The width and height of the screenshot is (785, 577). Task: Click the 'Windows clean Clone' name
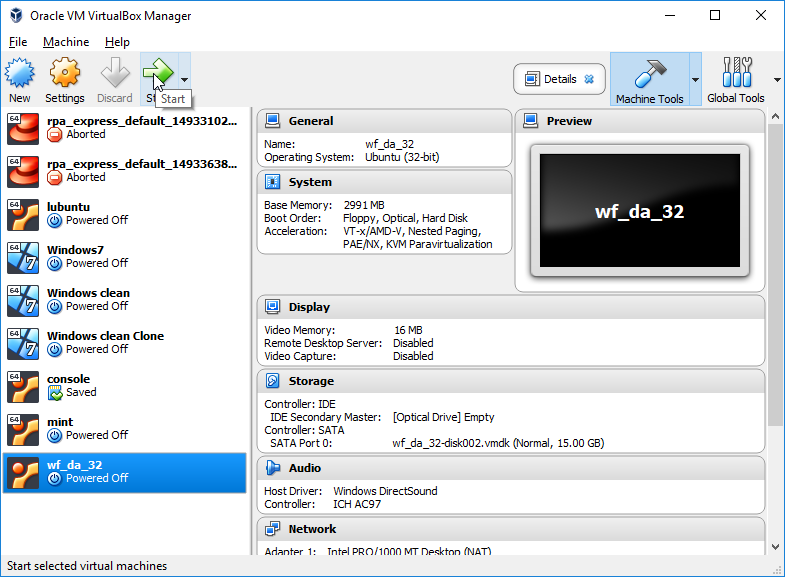[x=105, y=336]
